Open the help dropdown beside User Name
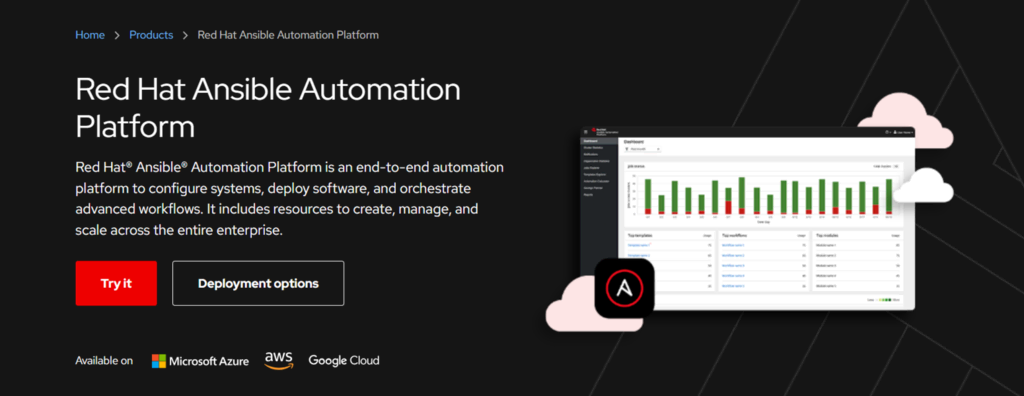 [888, 132]
